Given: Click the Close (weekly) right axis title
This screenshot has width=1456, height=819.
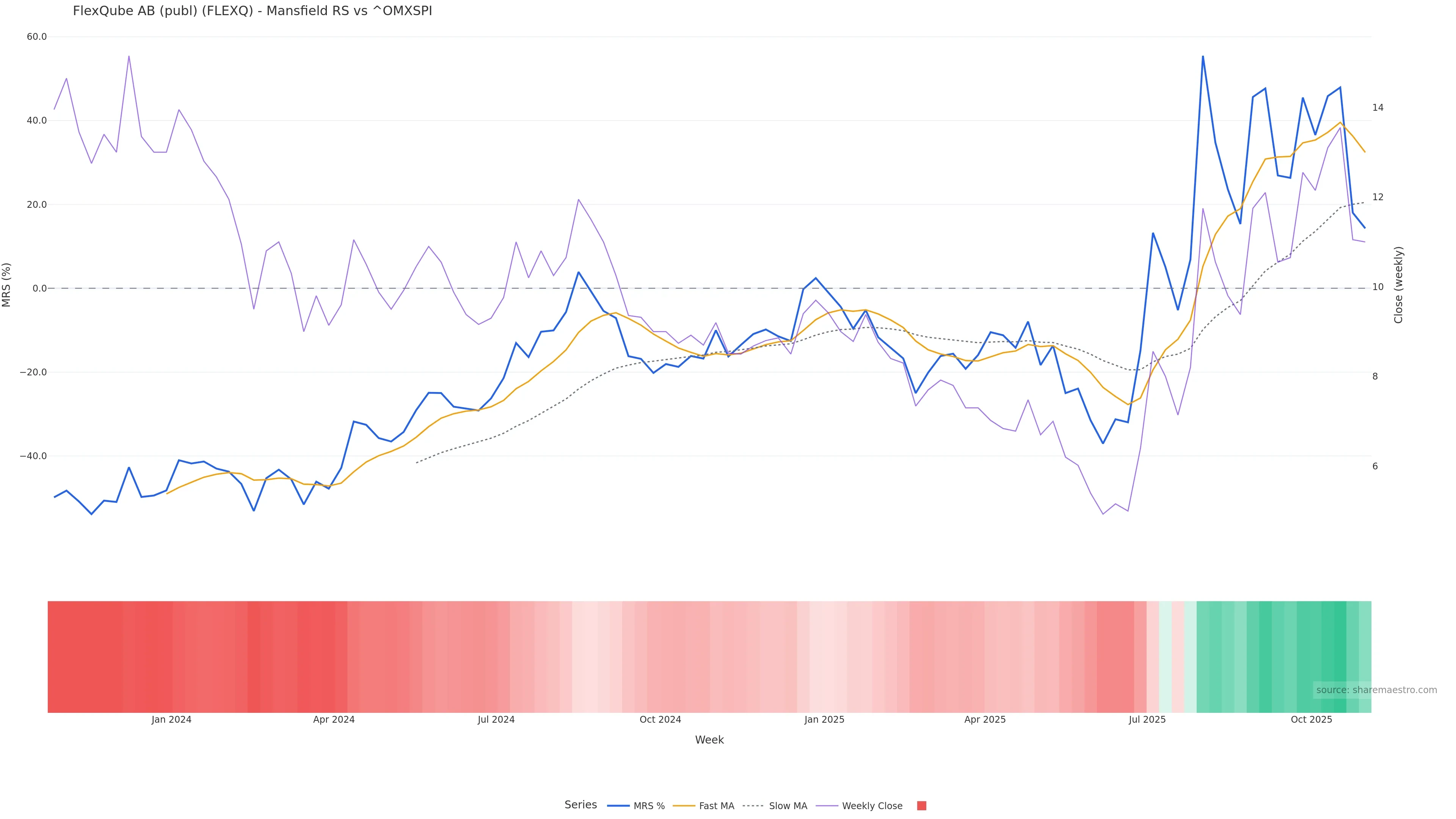Looking at the screenshot, I should (1398, 285).
